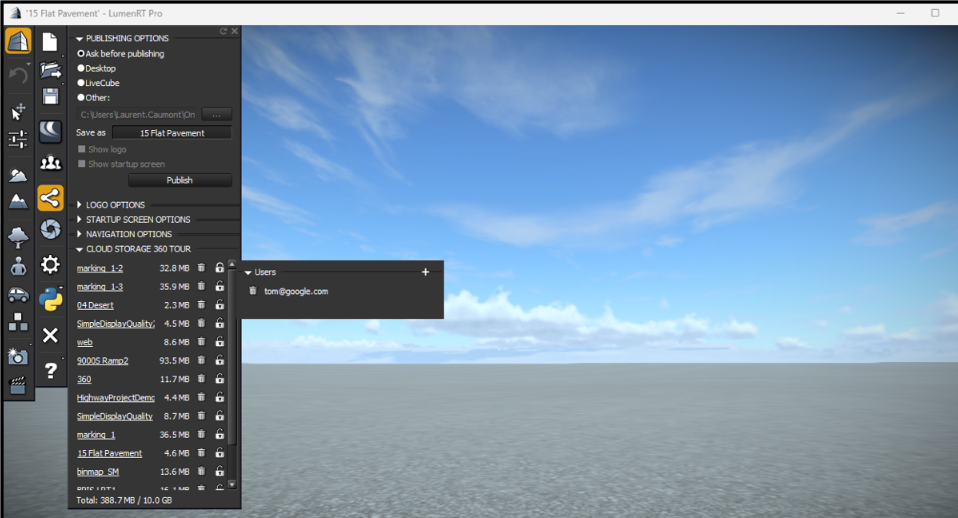The height and width of the screenshot is (518, 958).
Task: Click the undo arrow icon
Action: pos(18,76)
